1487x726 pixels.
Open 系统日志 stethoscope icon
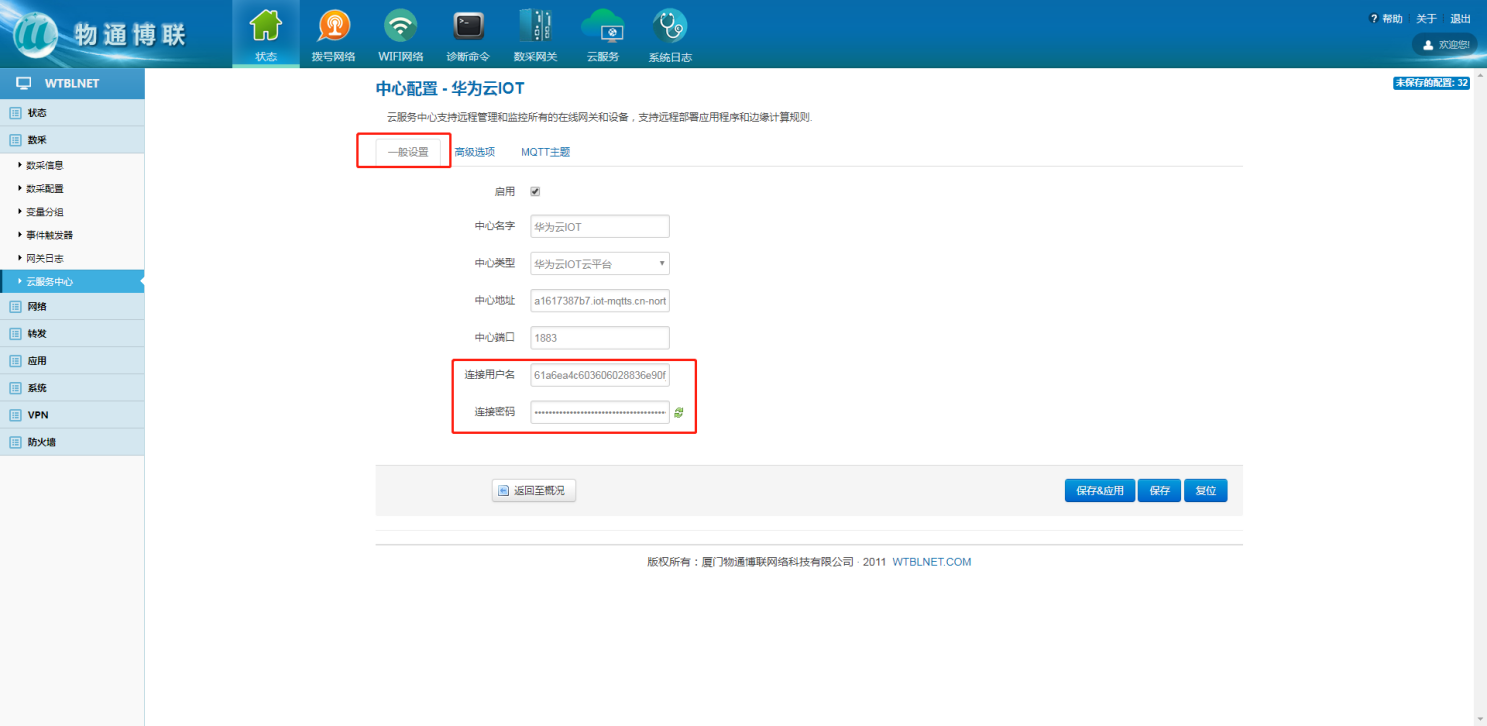669,26
